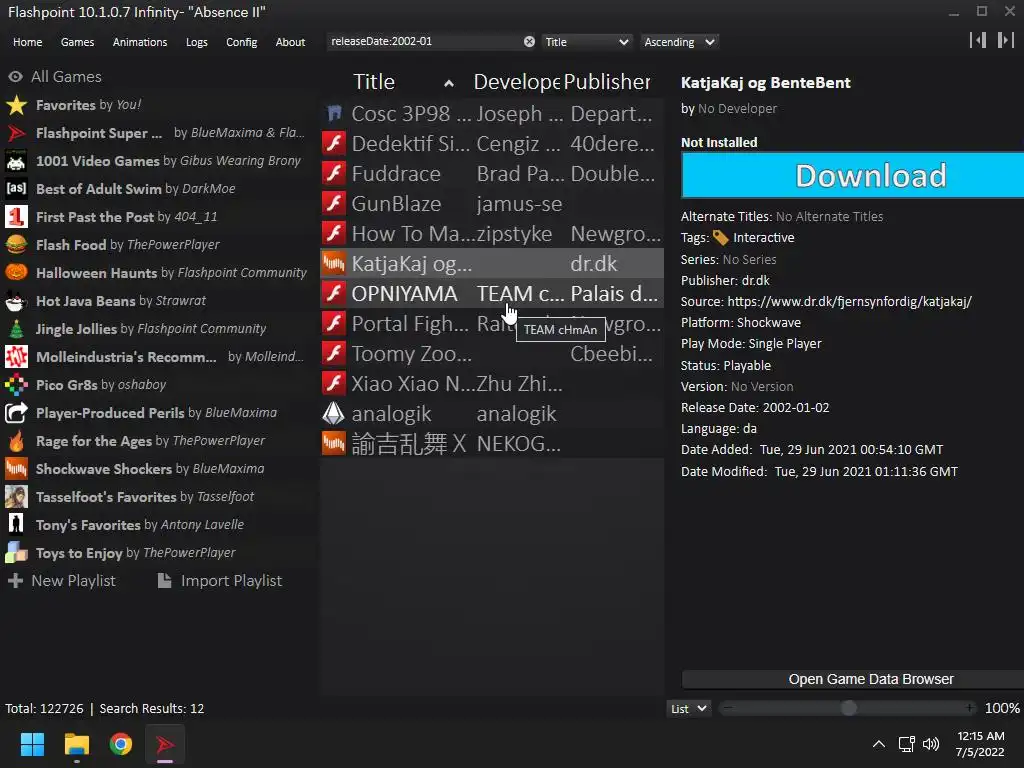This screenshot has height=768, width=1024.
Task: Adjust the zoom scale slider handle
Action: (x=849, y=708)
